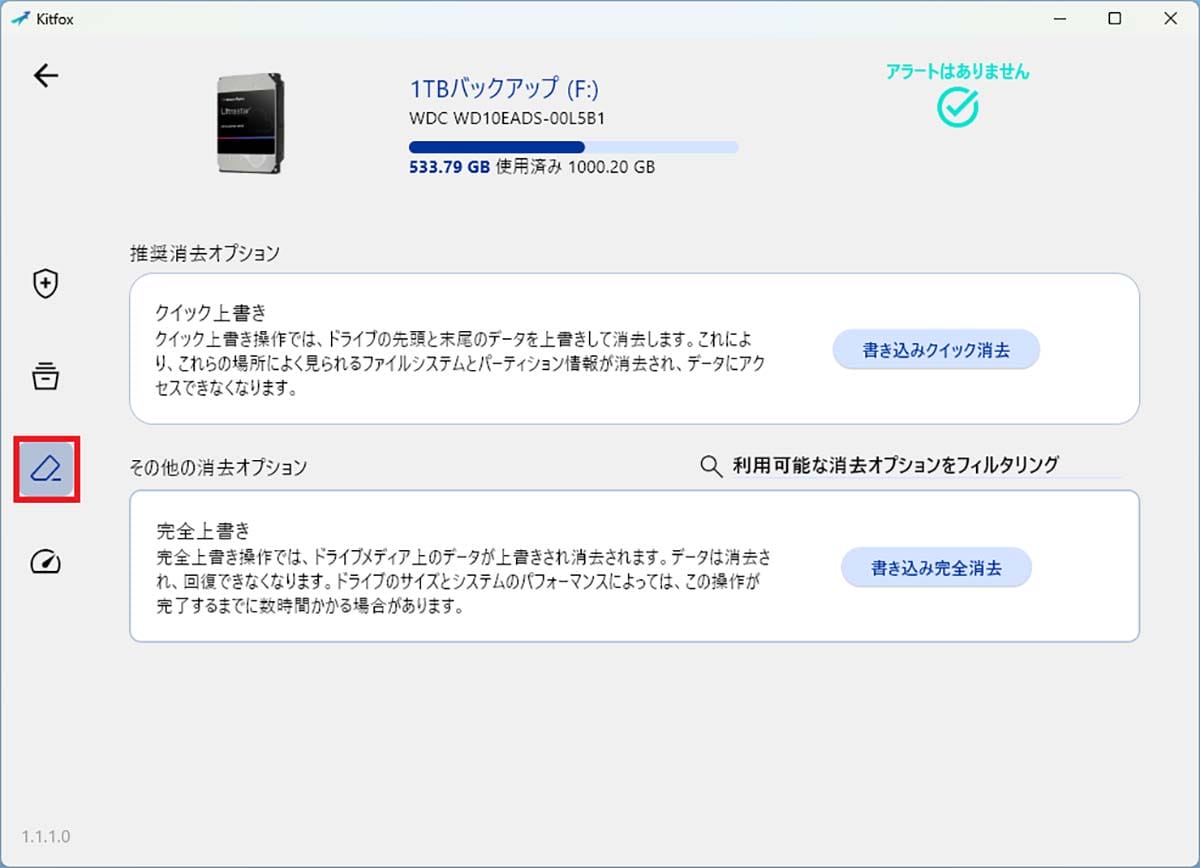Click the search magnifier icon
This screenshot has height=868, width=1200.
tap(711, 466)
